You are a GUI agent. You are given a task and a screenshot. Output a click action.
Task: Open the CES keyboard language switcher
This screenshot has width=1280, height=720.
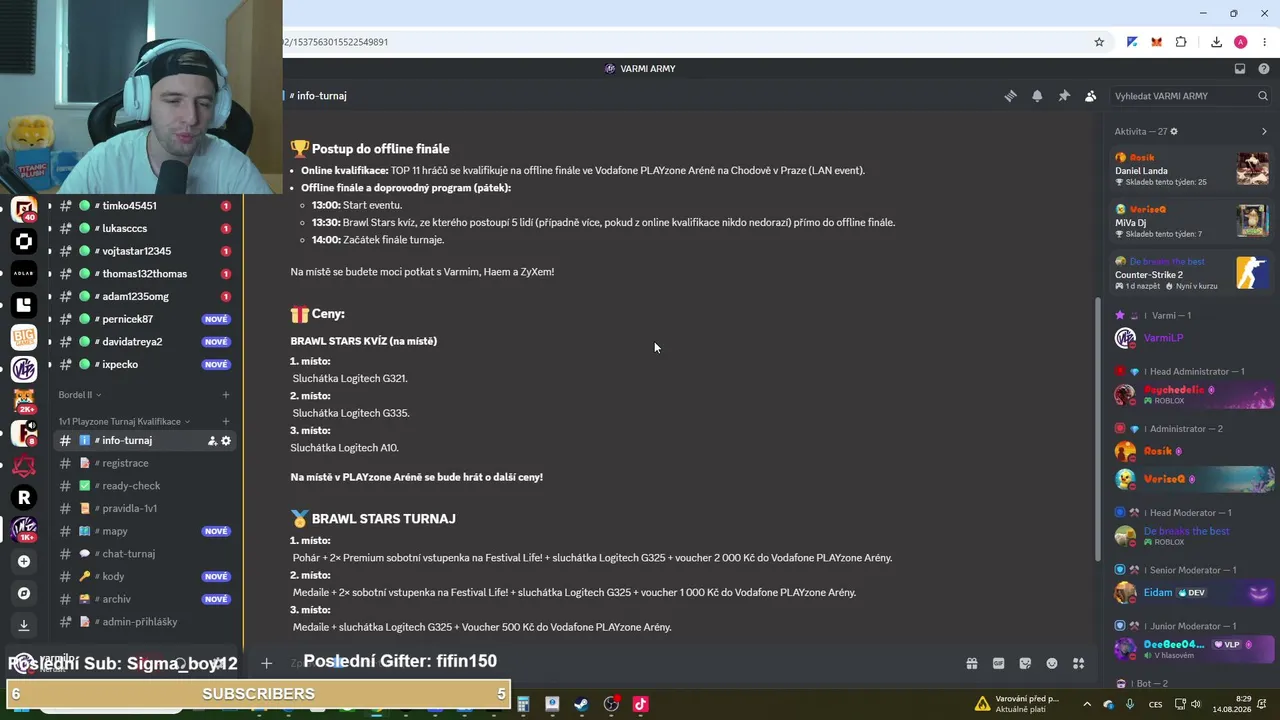tap(1156, 704)
